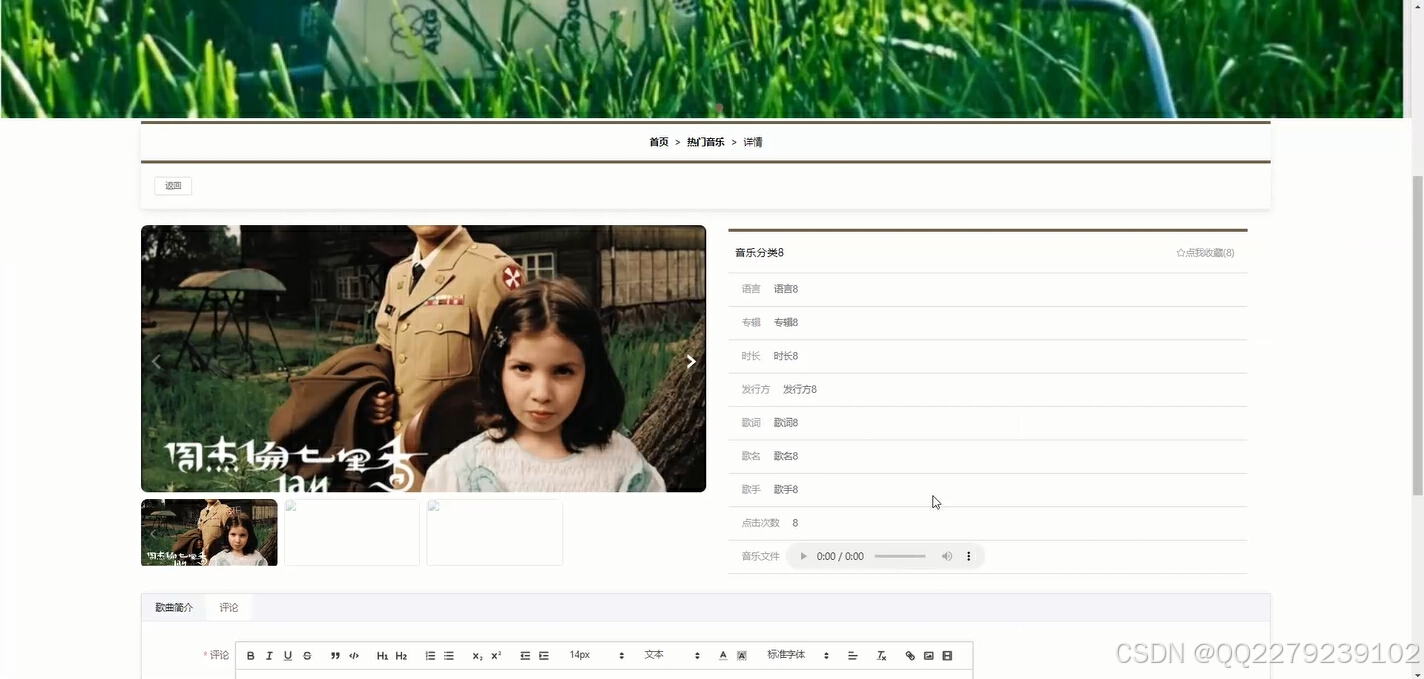Apply superscript formatting

coord(496,656)
